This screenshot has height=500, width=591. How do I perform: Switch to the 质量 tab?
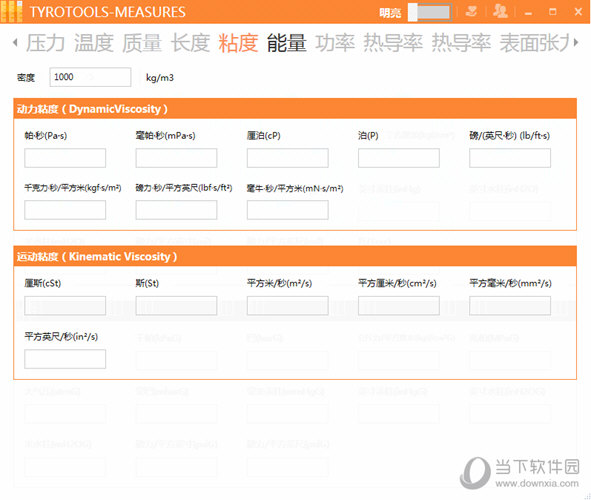pyautogui.click(x=142, y=43)
